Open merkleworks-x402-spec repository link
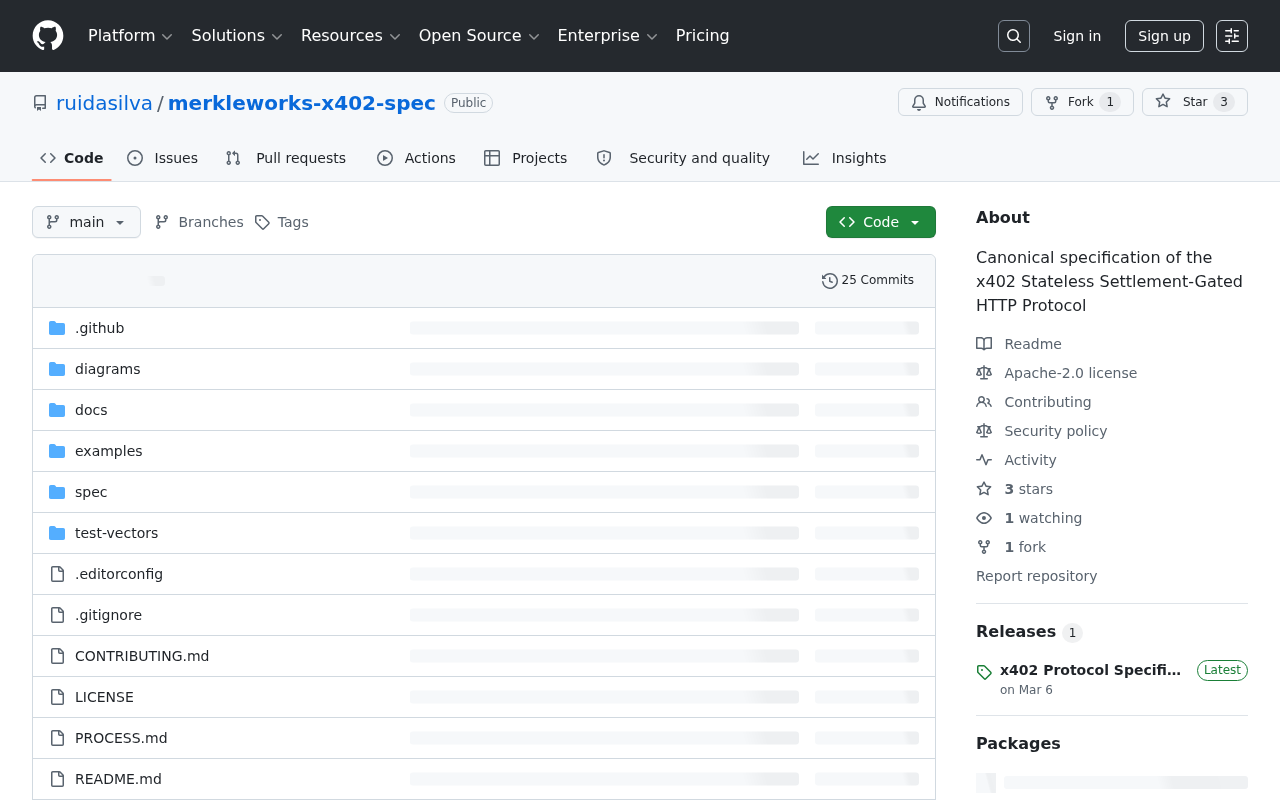Viewport: 1280px width, 800px height. (x=302, y=103)
